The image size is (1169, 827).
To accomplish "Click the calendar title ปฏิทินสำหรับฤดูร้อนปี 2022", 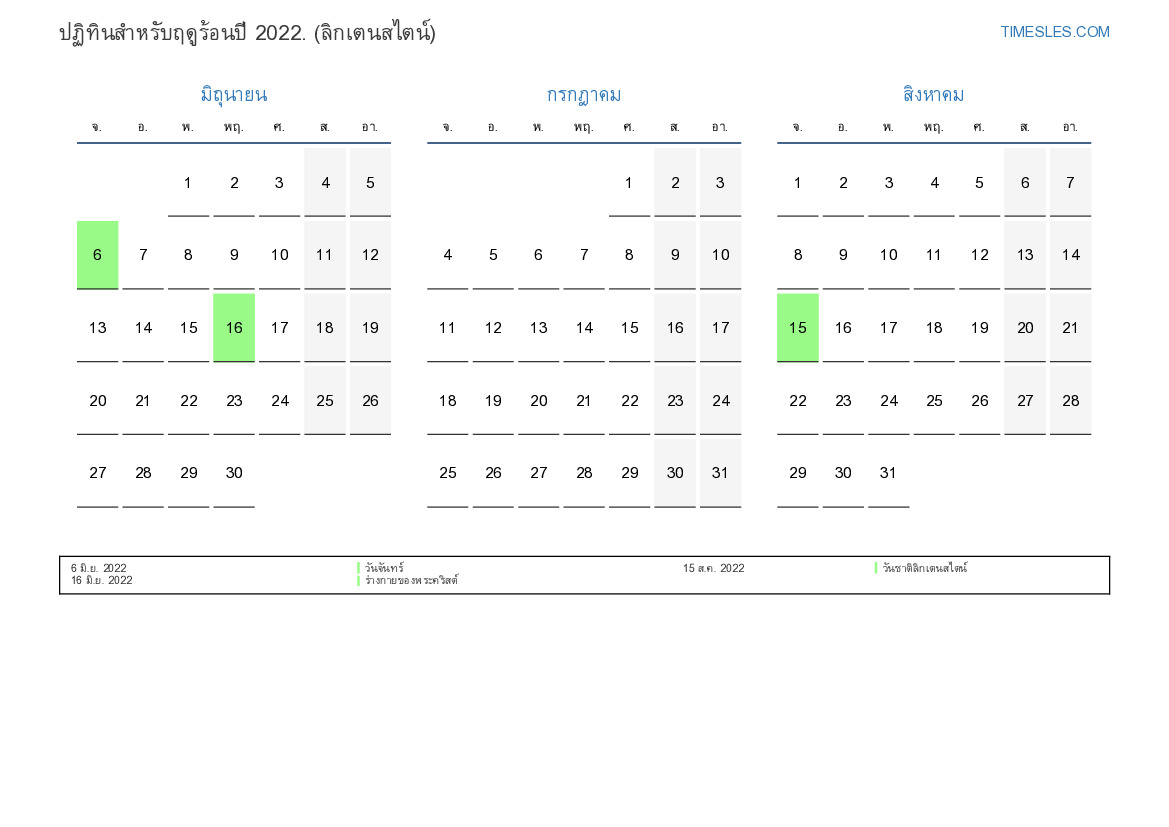I will coord(248,33).
